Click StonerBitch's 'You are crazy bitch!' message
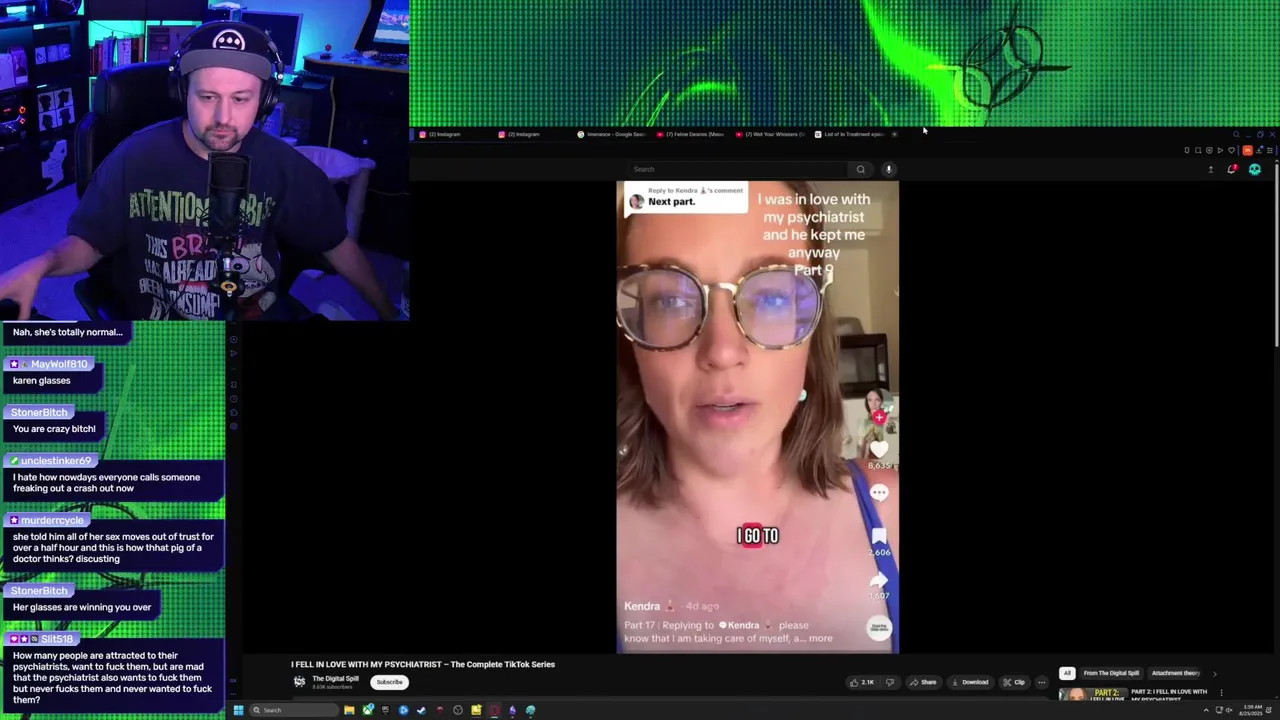The image size is (1280, 720). pyautogui.click(x=54, y=429)
